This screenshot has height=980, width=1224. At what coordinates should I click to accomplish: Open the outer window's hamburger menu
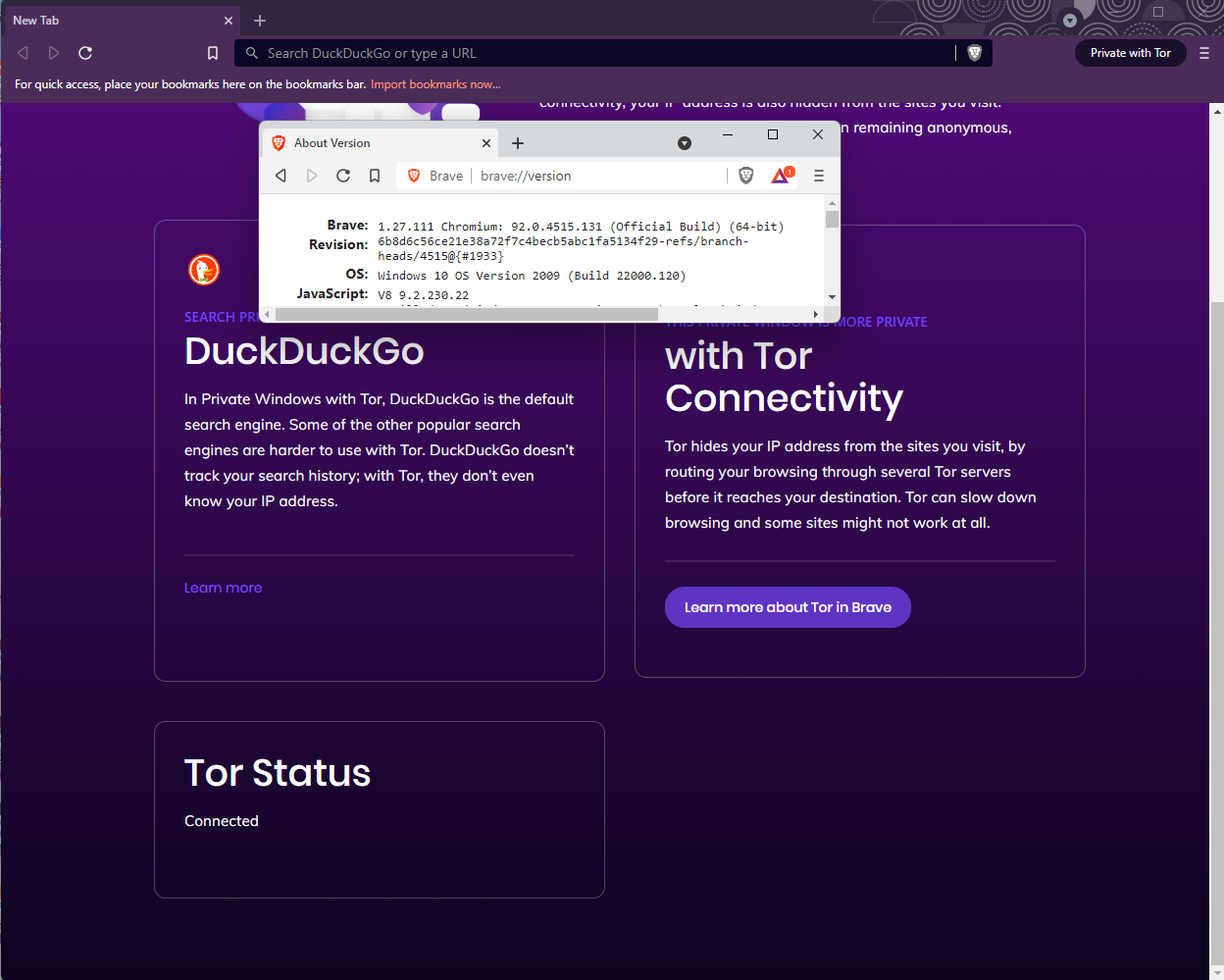click(x=1204, y=53)
